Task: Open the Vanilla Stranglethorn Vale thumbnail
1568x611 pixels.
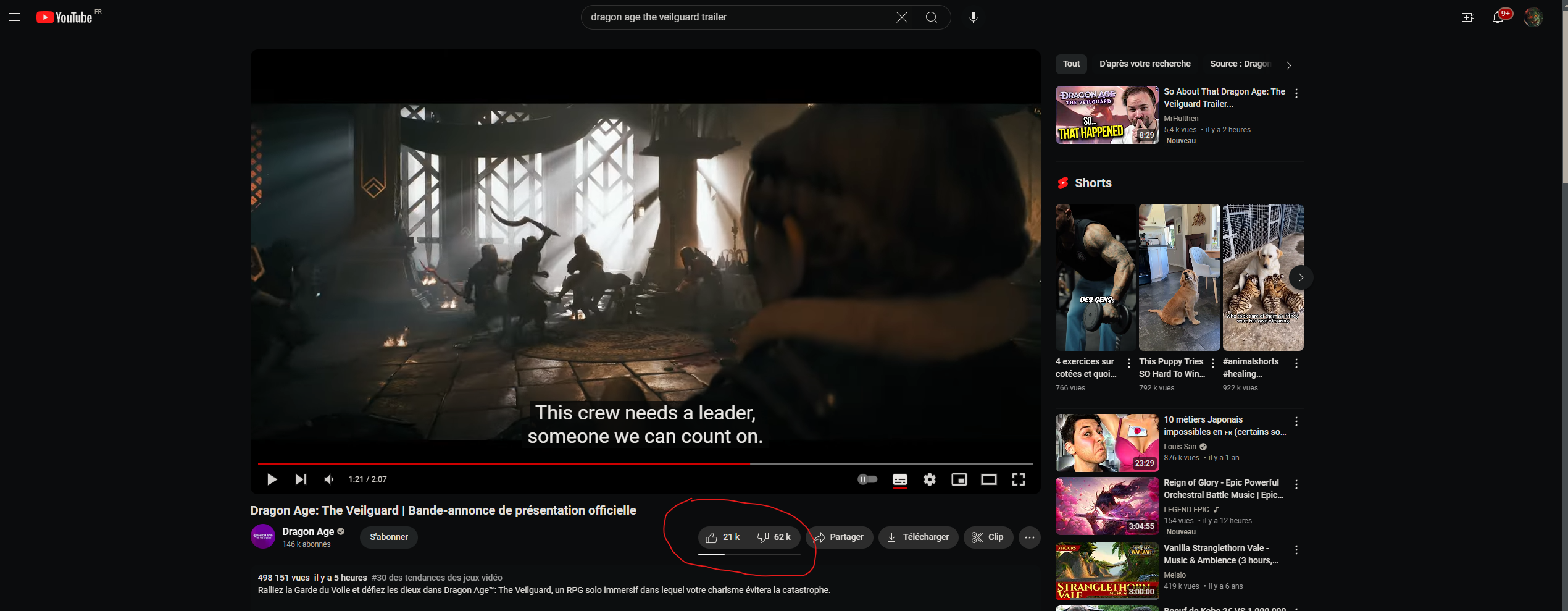Action: [x=1107, y=571]
